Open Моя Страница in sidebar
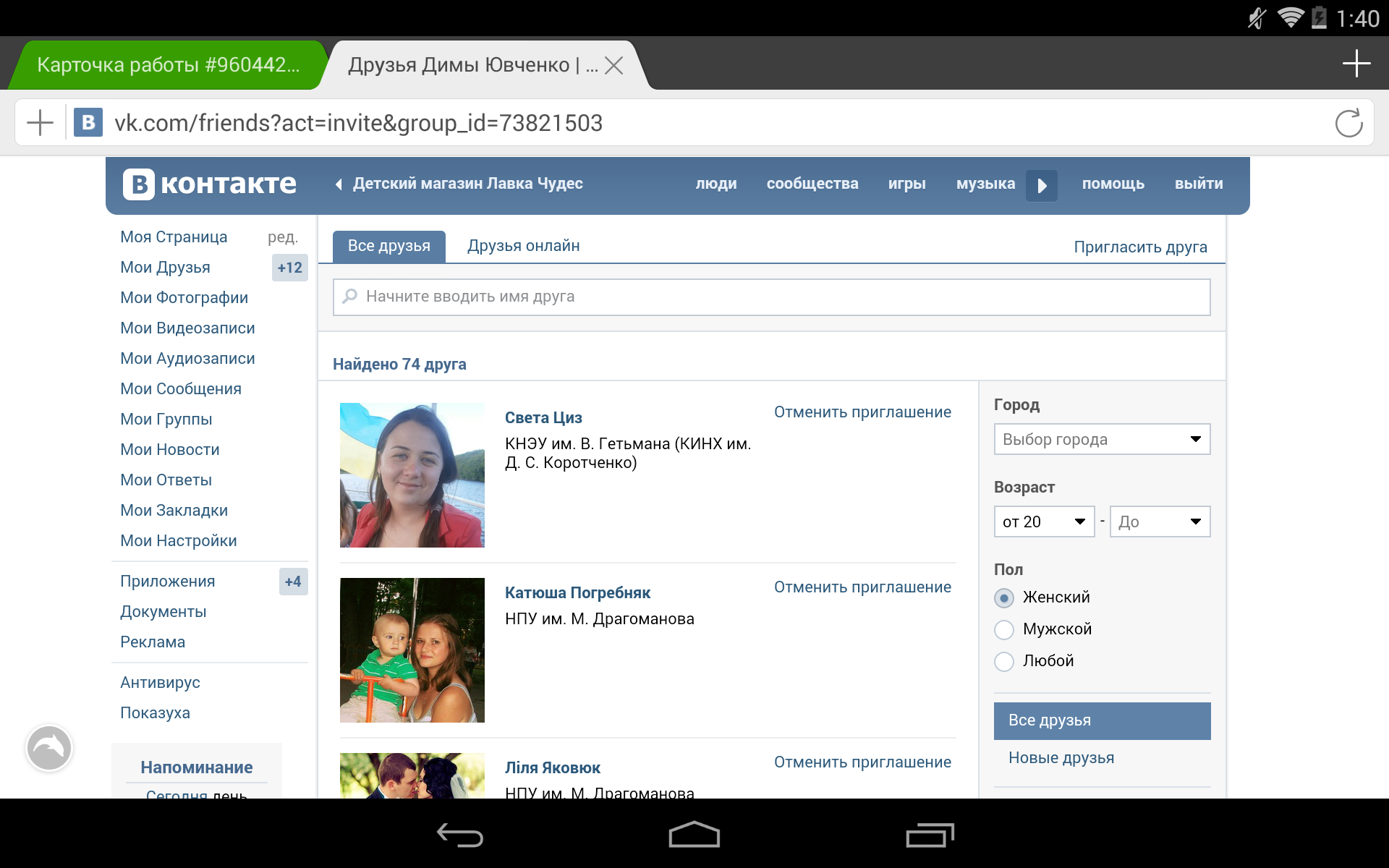 click(x=174, y=237)
